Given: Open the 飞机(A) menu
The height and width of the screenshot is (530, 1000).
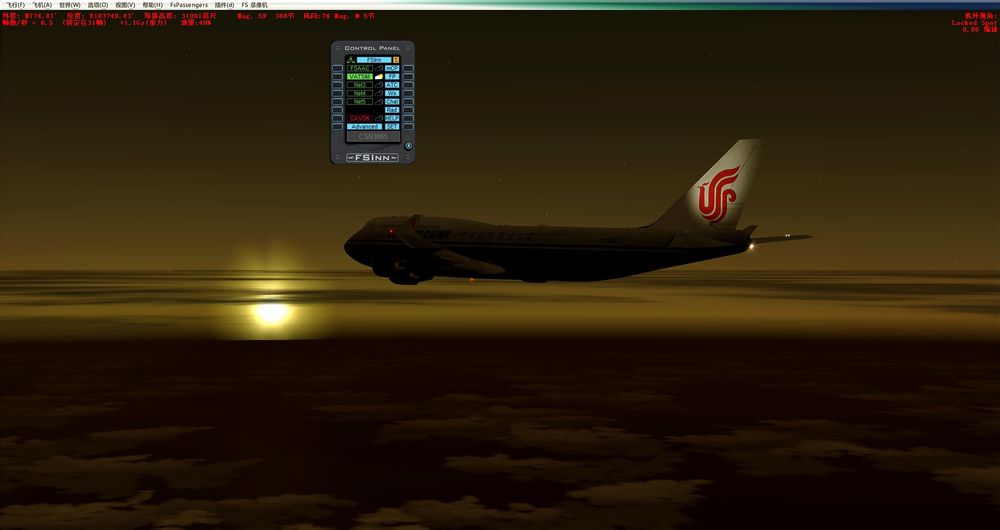Looking at the screenshot, I should (x=42, y=4).
